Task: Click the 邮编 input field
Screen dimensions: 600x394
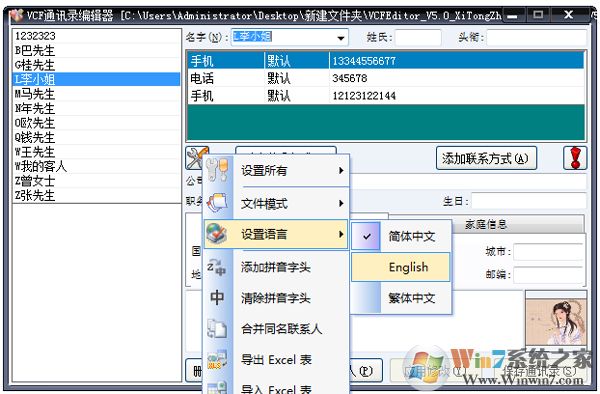Action: pyautogui.click(x=548, y=274)
